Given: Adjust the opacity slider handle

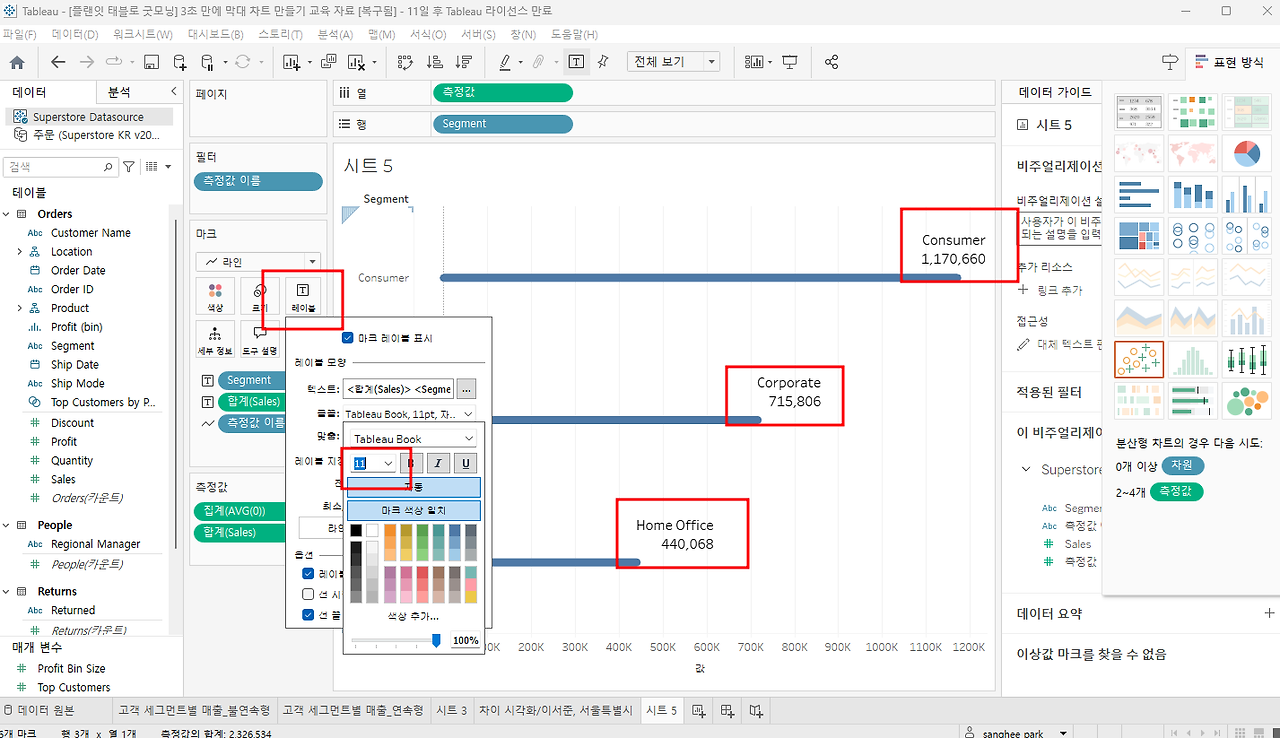Looking at the screenshot, I should [436, 640].
